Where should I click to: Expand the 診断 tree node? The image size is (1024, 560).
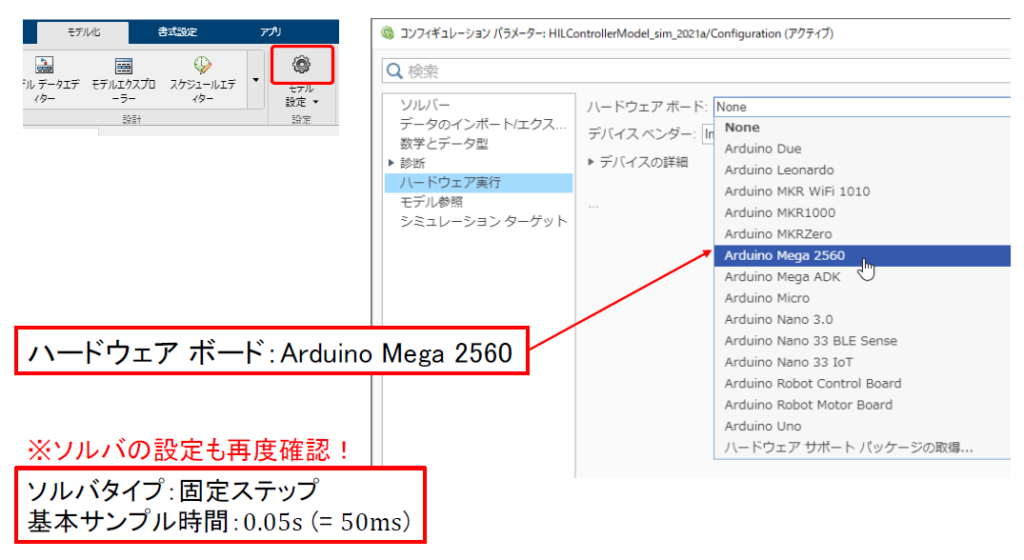tap(391, 163)
